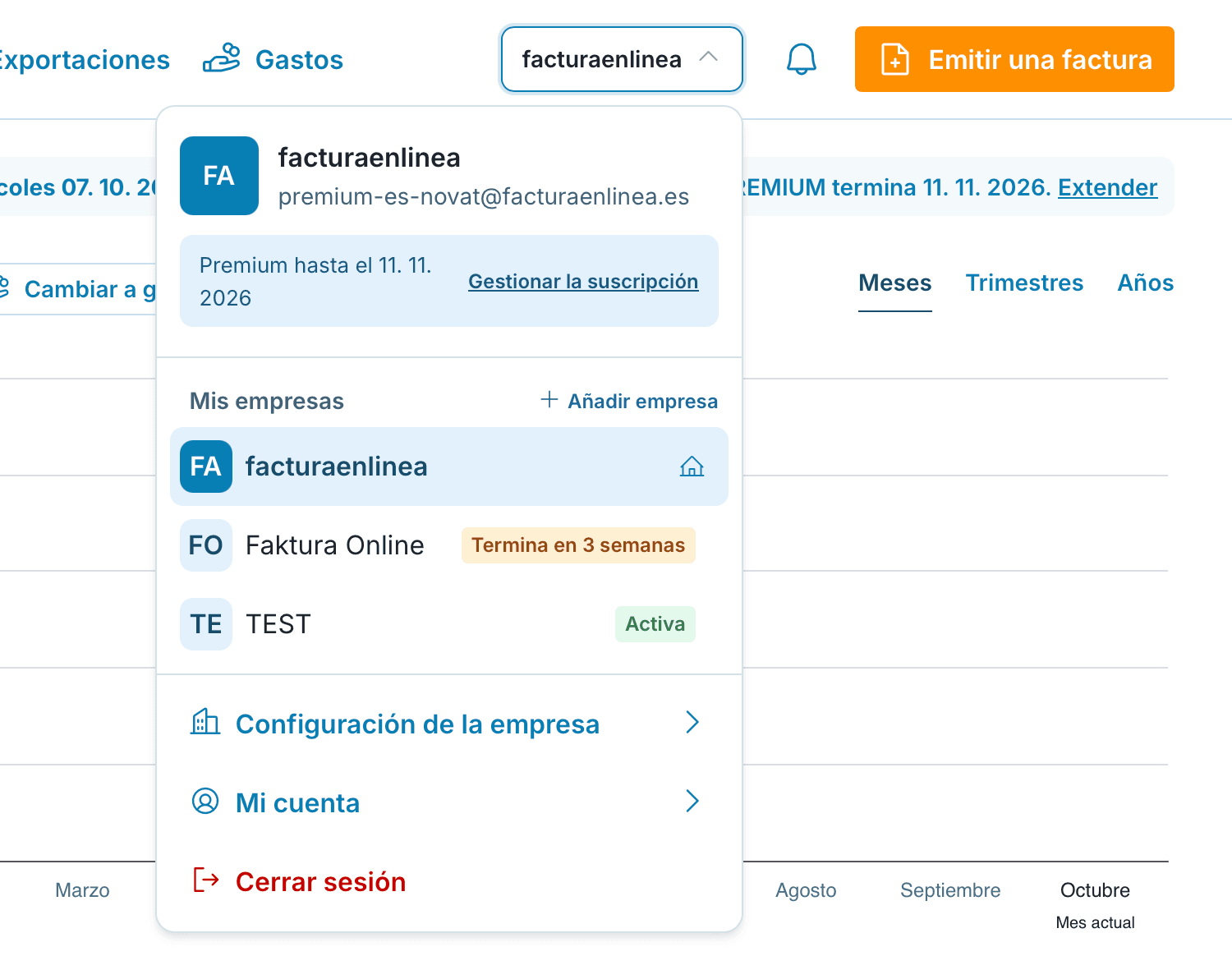Viewport: 1232px width, 956px height.
Task: Click Añadir empresa
Action: click(629, 401)
